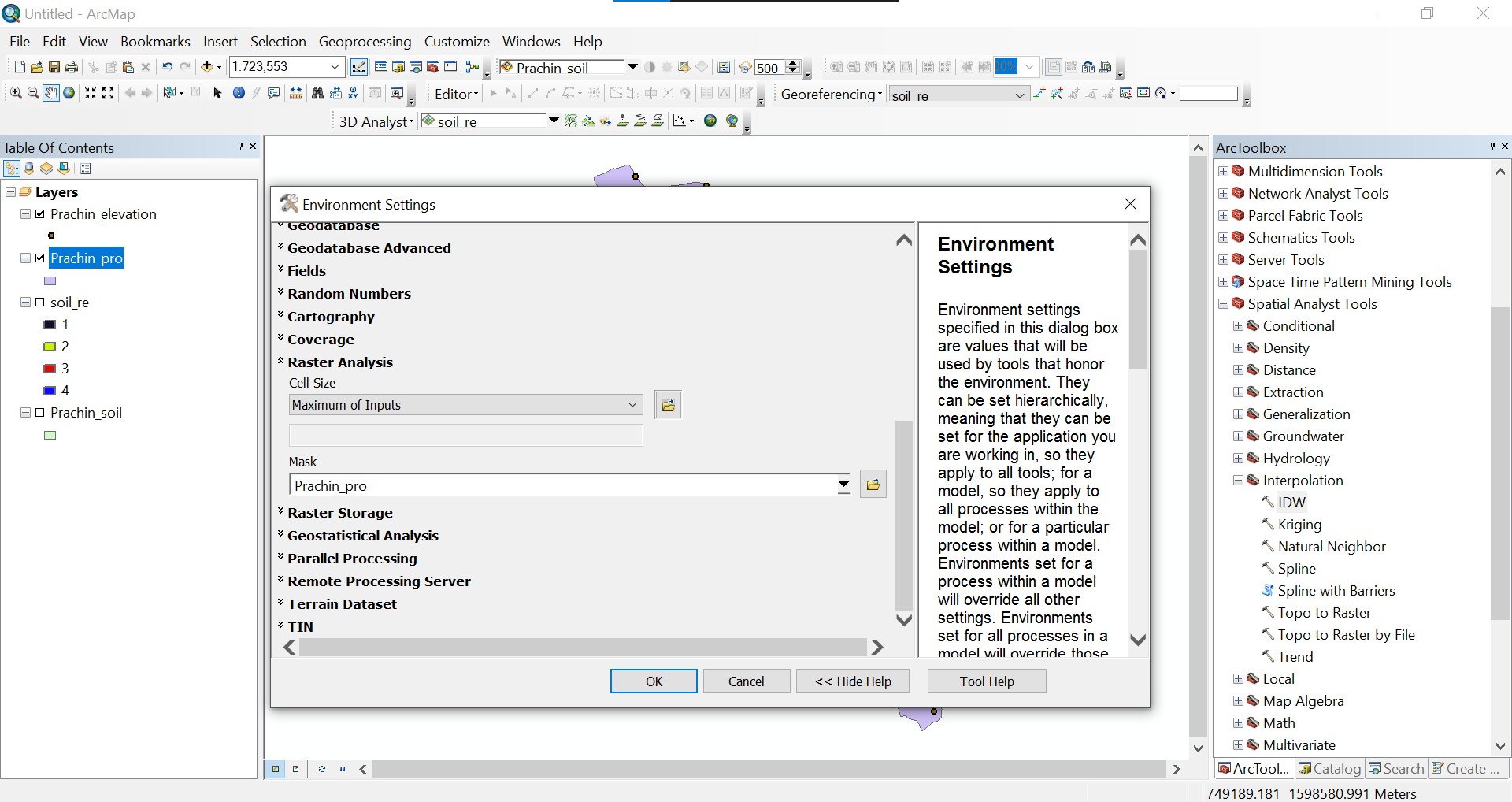Open the map scale dropdown
The width and height of the screenshot is (1512, 802).
[334, 67]
